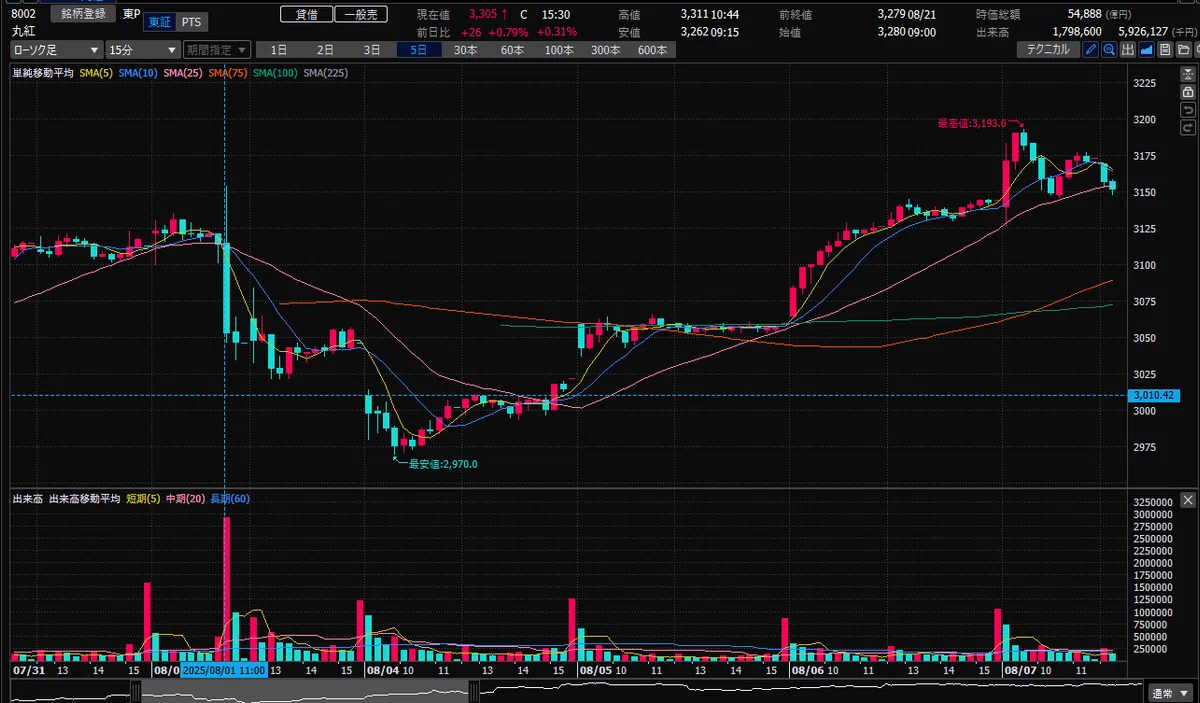Click the vertical scale compress icon
The width and height of the screenshot is (1200, 703).
pyautogui.click(x=1188, y=74)
